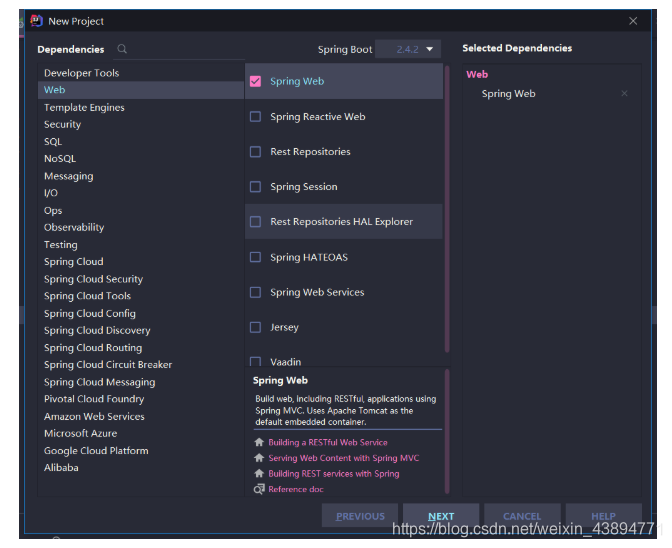Click the CANCEL button
This screenshot has width=672, height=548.
[x=522, y=516]
